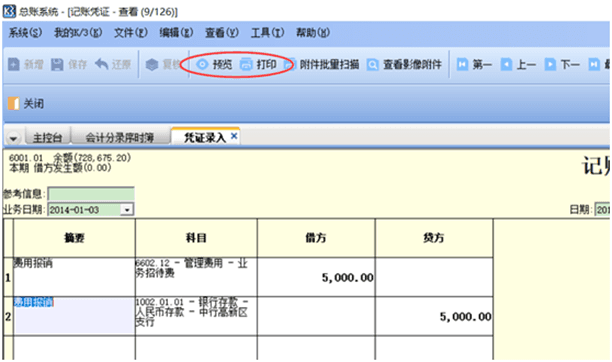Expand the tab list dropdown arrow
This screenshot has width=612, height=362.
(x=13, y=138)
